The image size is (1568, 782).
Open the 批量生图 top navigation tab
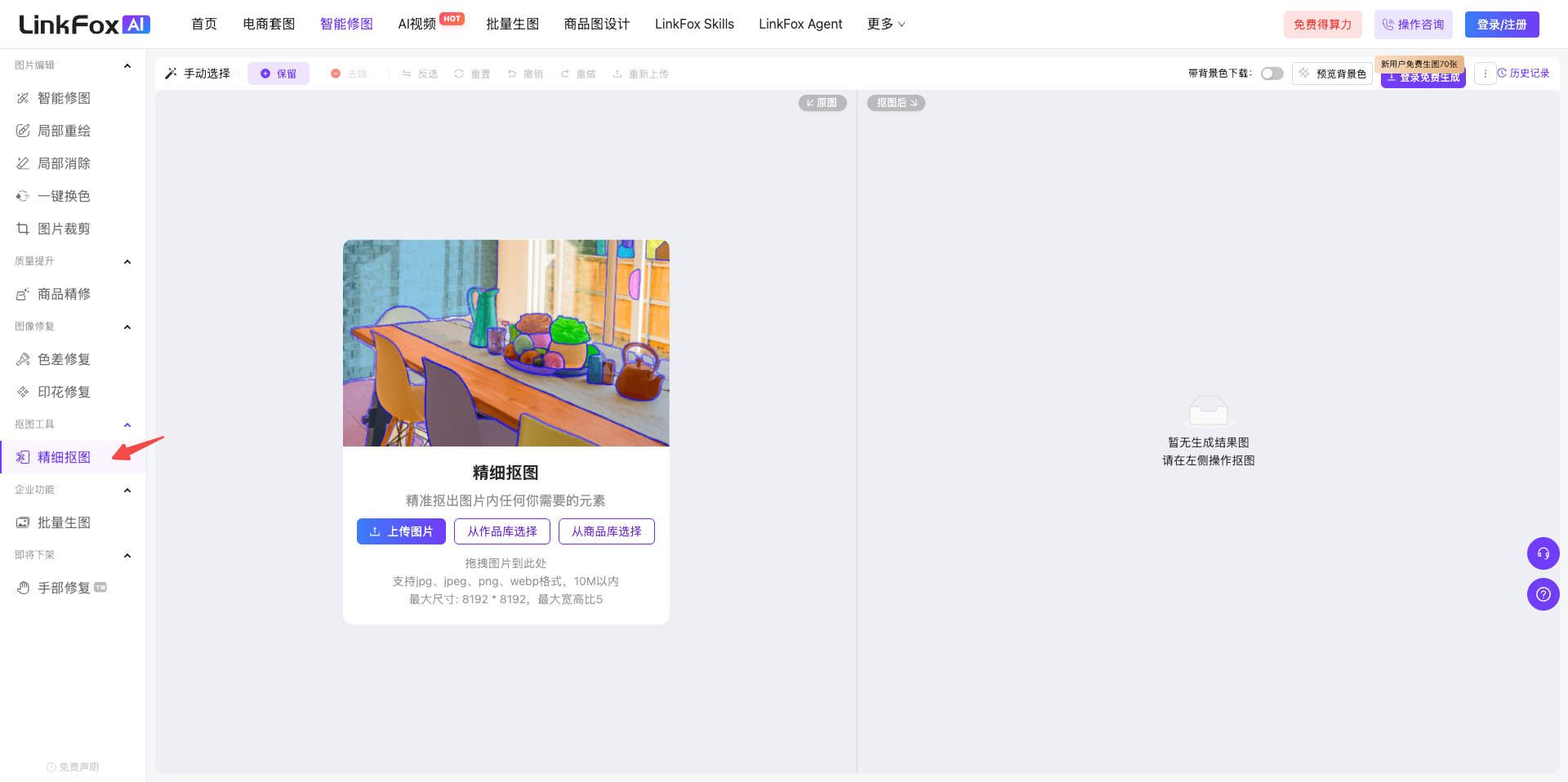click(512, 24)
